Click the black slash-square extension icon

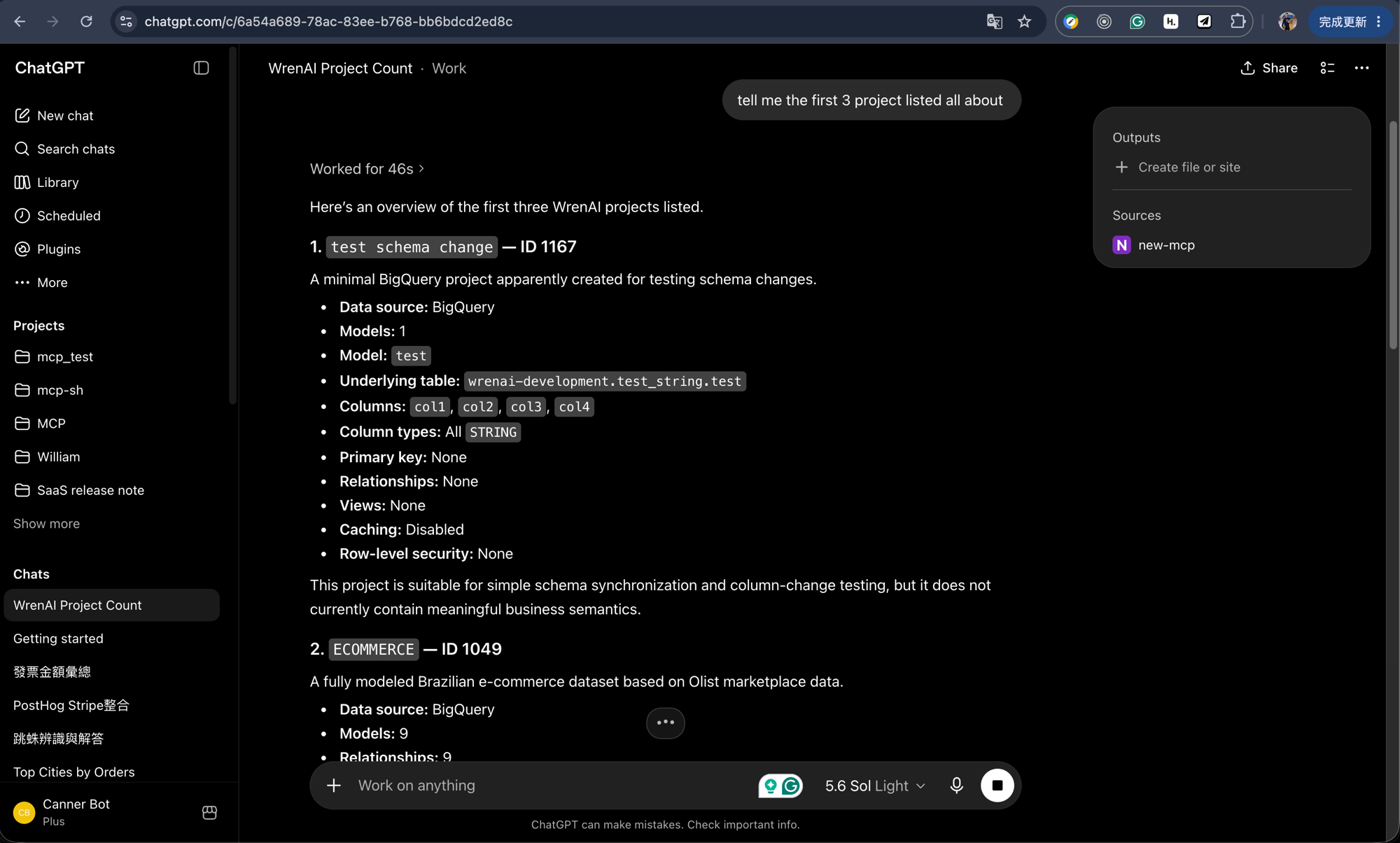1204,22
